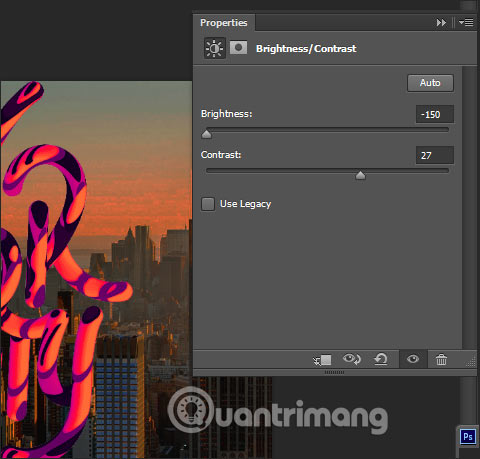Reset adjustment to defaults icon

pyautogui.click(x=381, y=360)
